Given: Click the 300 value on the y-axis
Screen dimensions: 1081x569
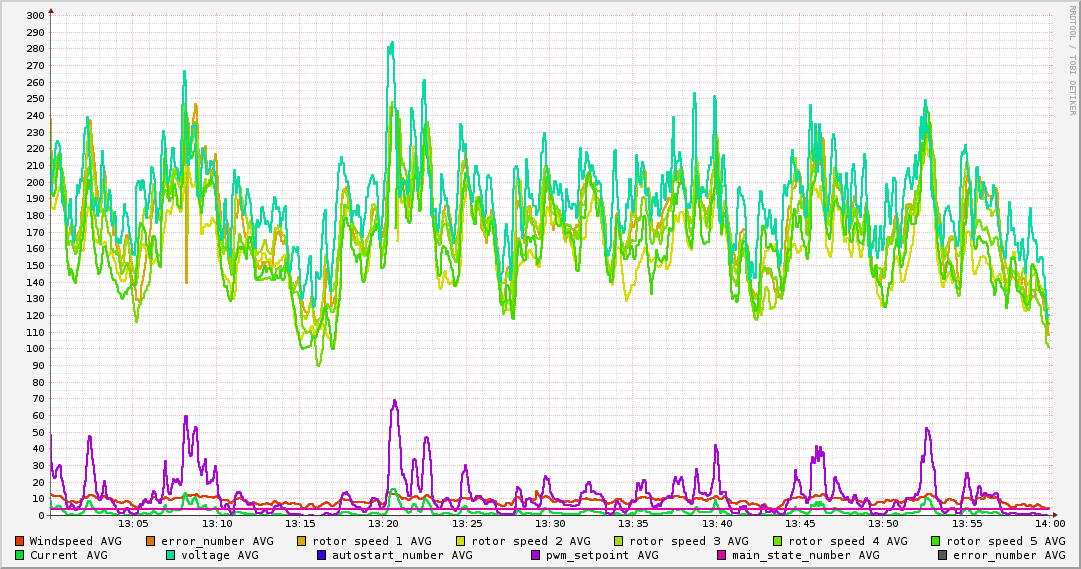Looking at the screenshot, I should tap(36, 16).
